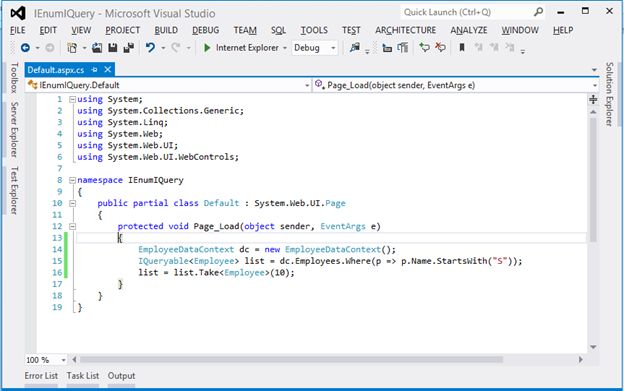
Task: Uncomment selected lines icon
Action: tap(440, 48)
